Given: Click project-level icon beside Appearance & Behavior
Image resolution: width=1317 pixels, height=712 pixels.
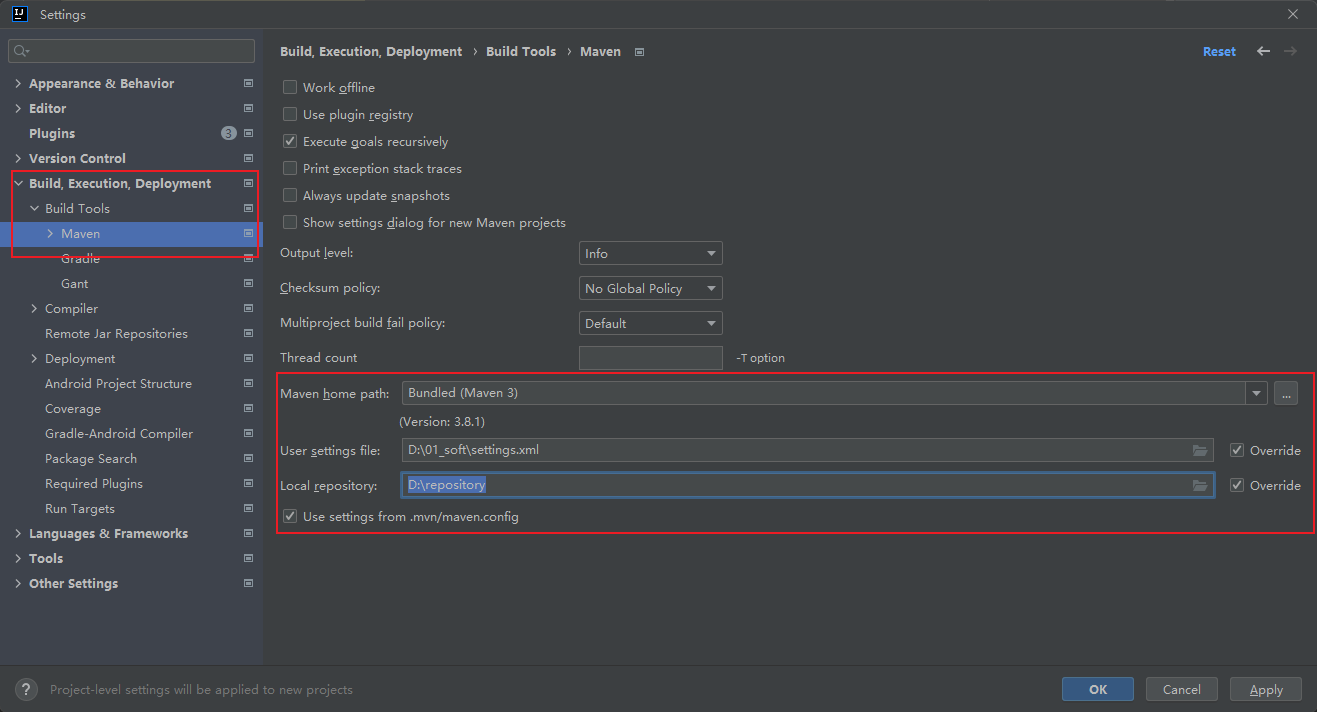Looking at the screenshot, I should click(248, 84).
